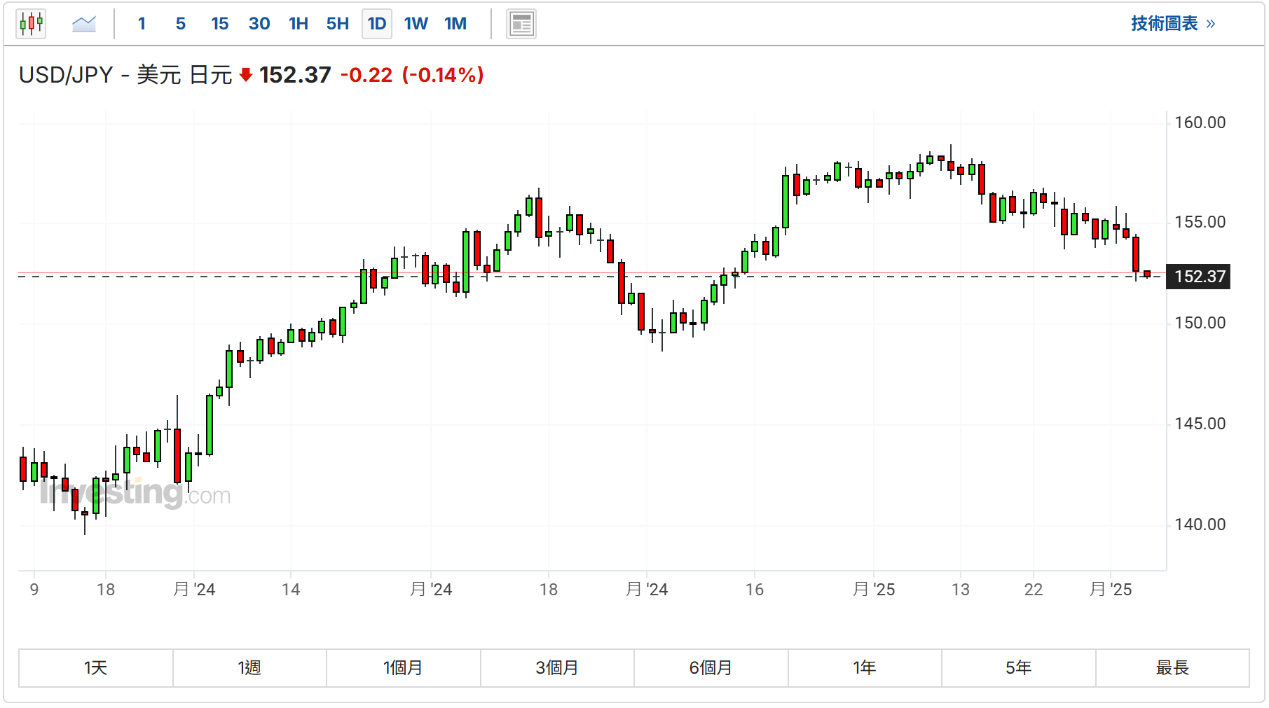Viewport: 1269px width, 708px height.
Task: Select the 1H interval
Action: point(298,23)
